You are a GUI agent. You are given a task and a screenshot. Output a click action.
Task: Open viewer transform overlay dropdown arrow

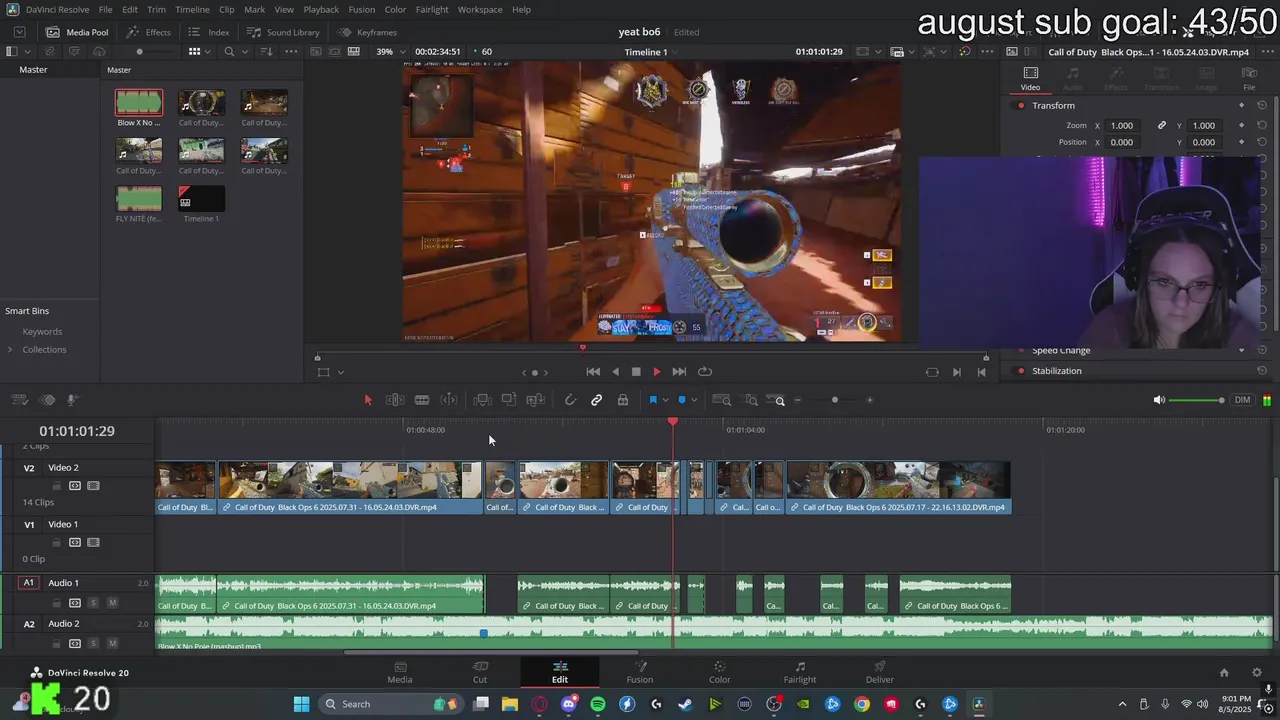pyautogui.click(x=340, y=372)
